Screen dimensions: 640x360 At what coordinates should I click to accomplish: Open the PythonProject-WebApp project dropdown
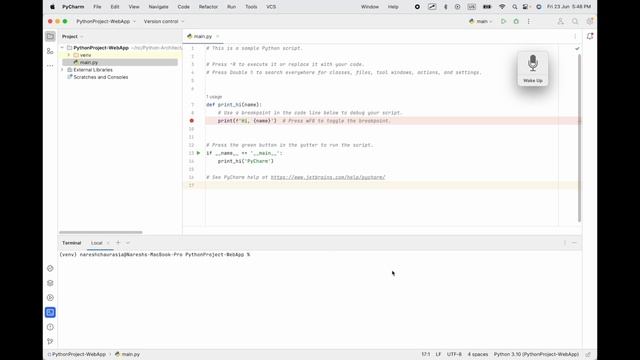pos(106,21)
